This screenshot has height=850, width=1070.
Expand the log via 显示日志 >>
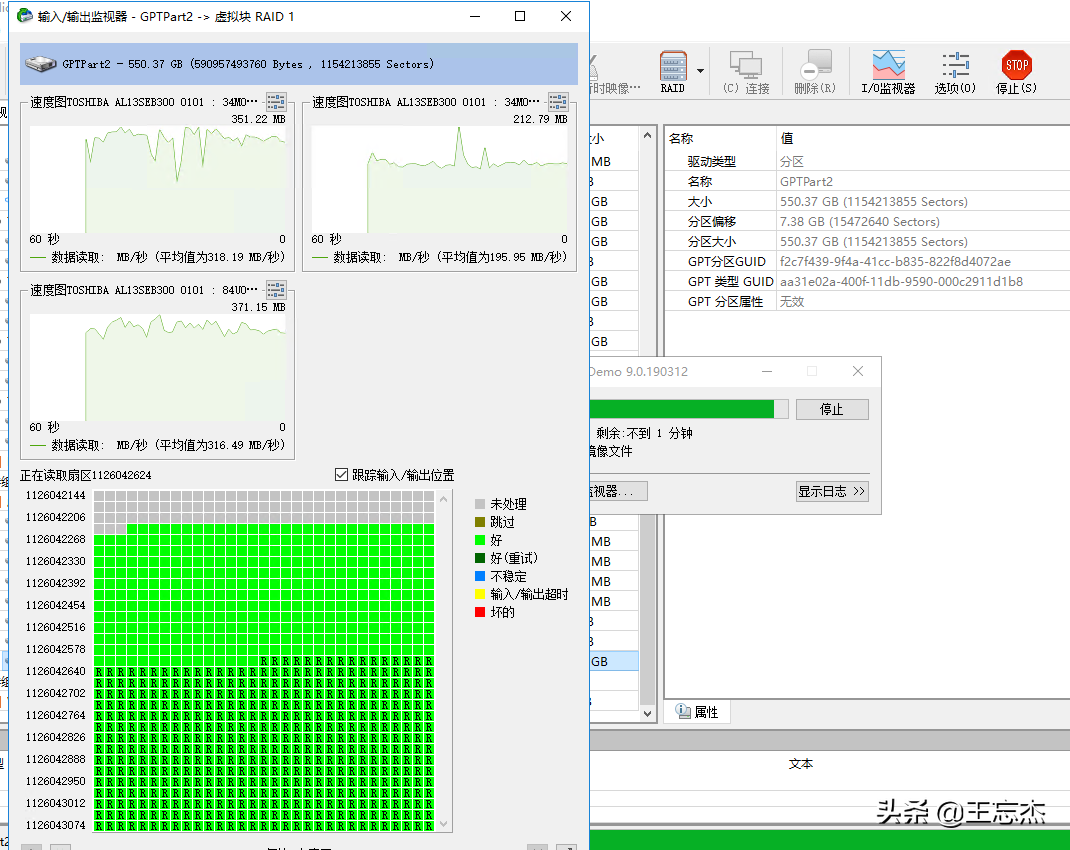coord(832,491)
